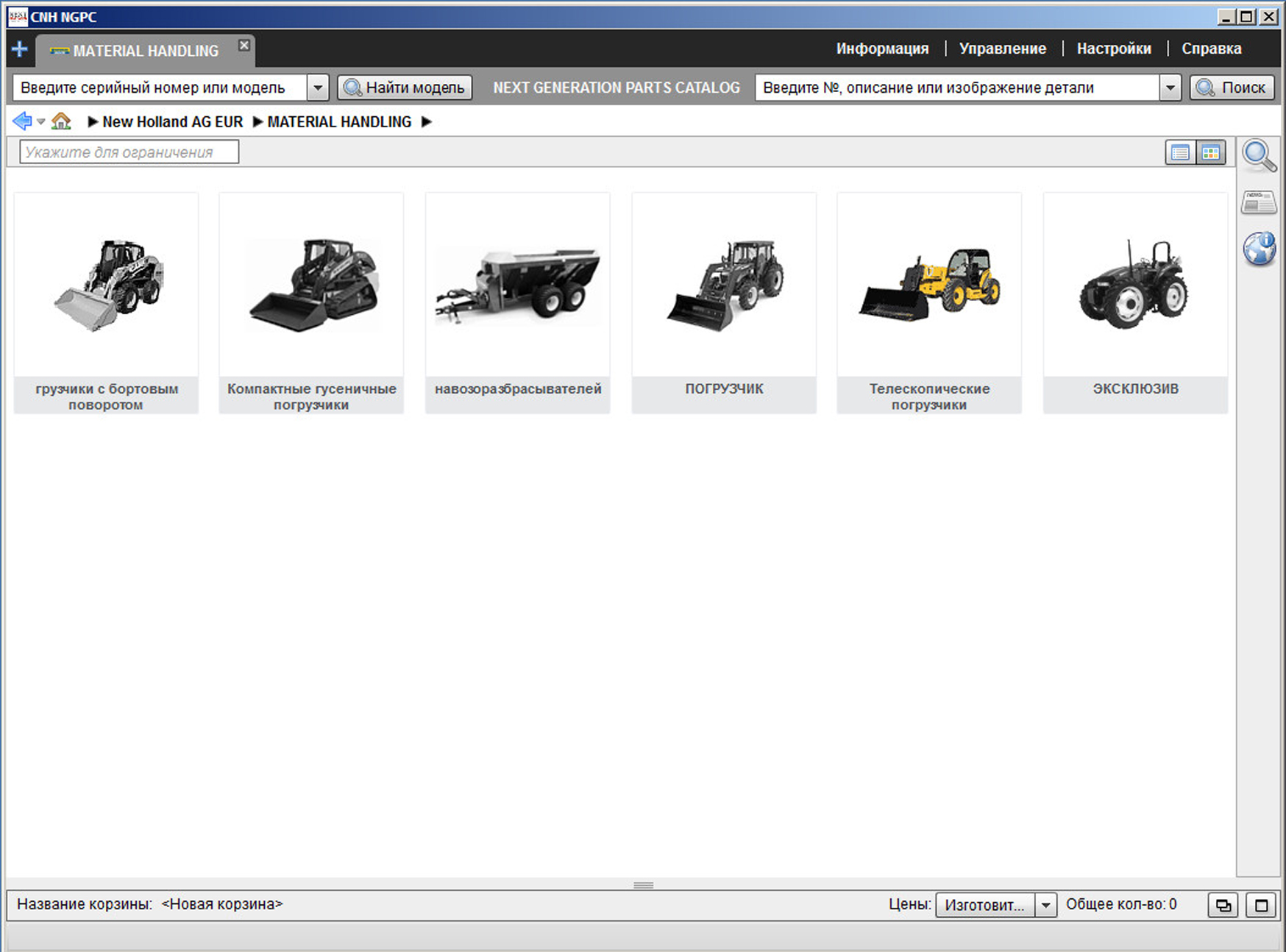Switch to list view
This screenshot has height=952, width=1286.
point(1180,153)
